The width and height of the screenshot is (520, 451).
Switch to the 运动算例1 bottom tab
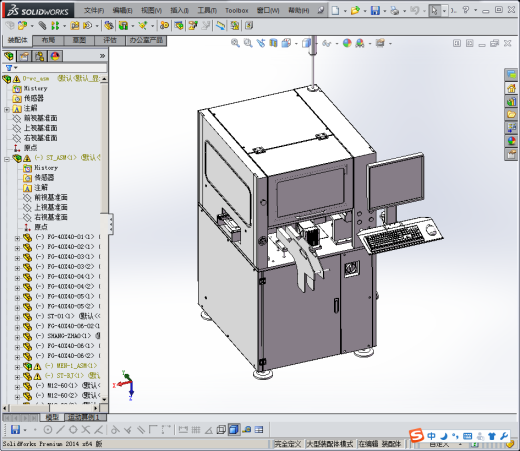point(83,417)
